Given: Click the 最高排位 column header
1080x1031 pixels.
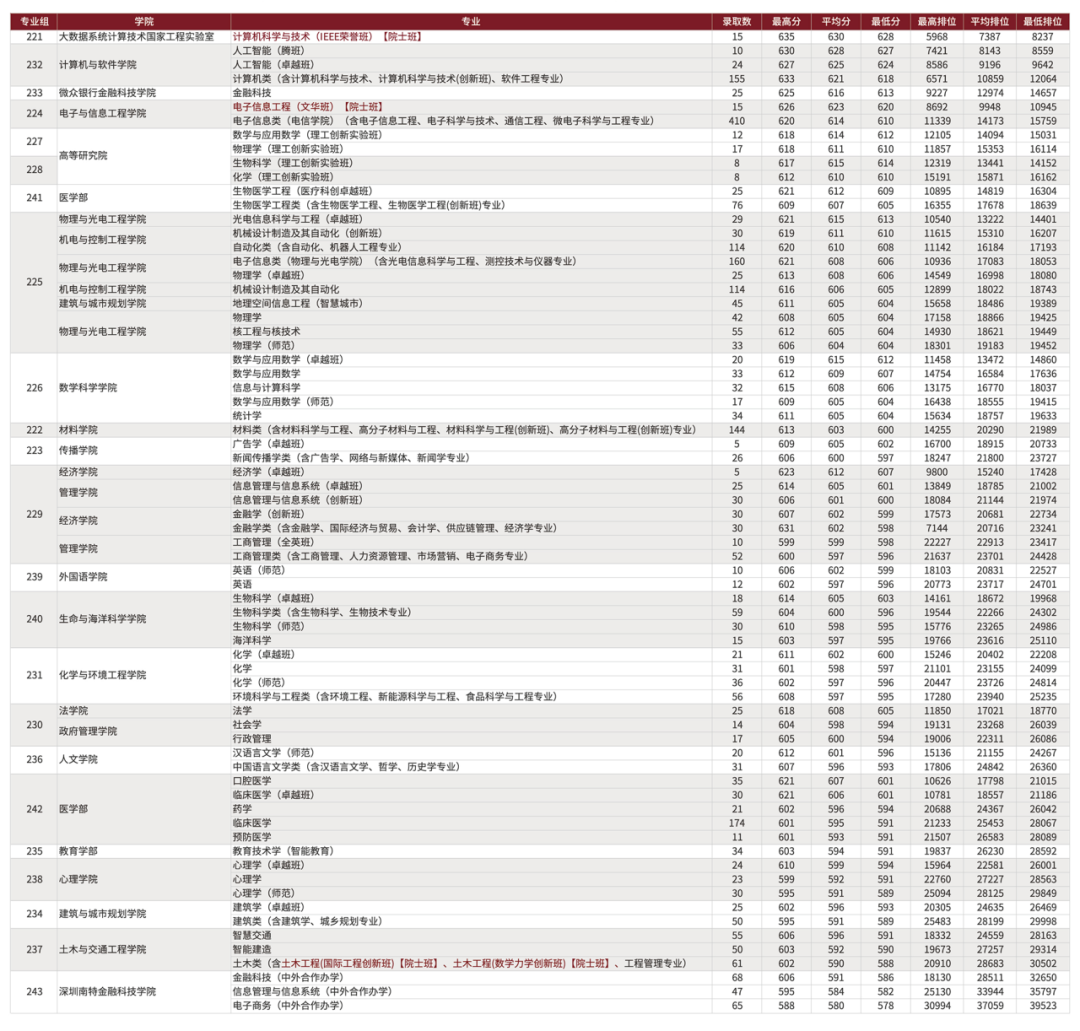Looking at the screenshot, I should tap(937, 21).
